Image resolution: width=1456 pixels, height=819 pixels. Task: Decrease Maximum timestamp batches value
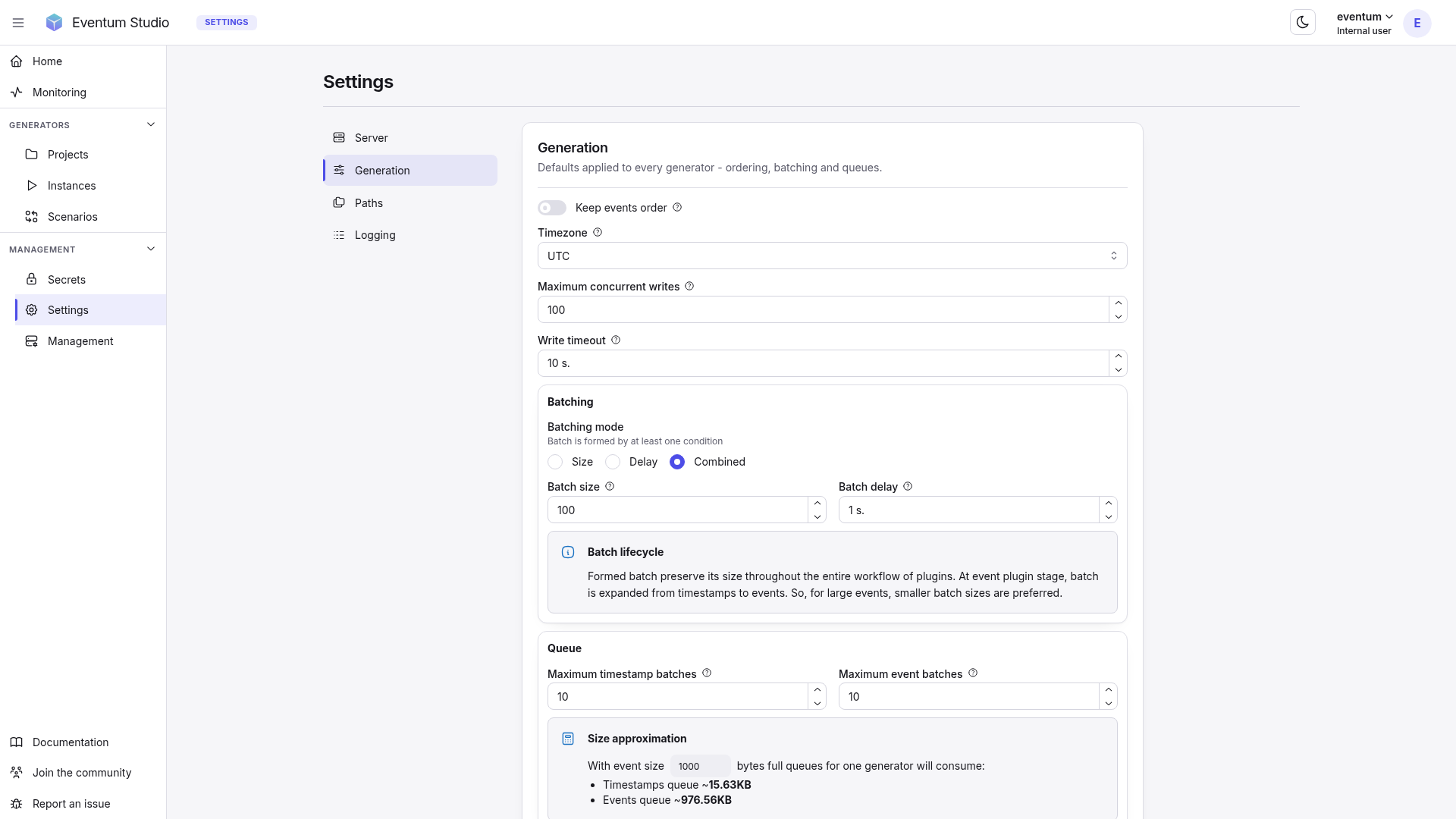click(x=817, y=703)
